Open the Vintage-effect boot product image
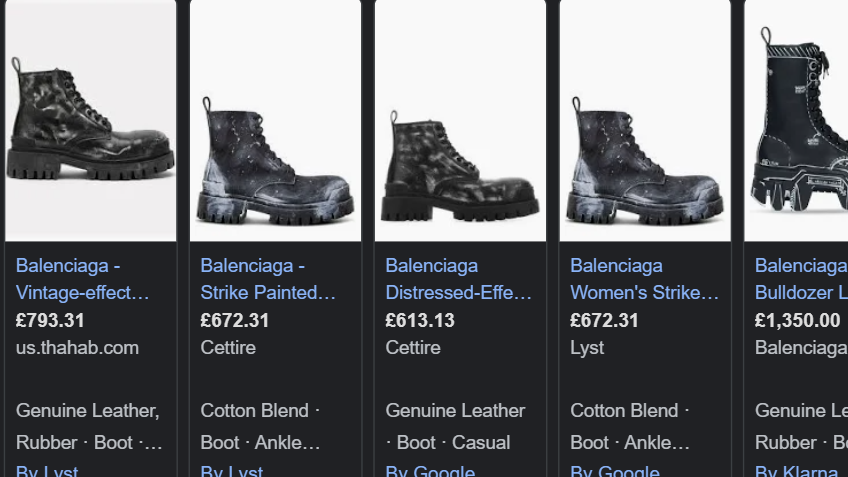This screenshot has width=848, height=477. point(90,120)
